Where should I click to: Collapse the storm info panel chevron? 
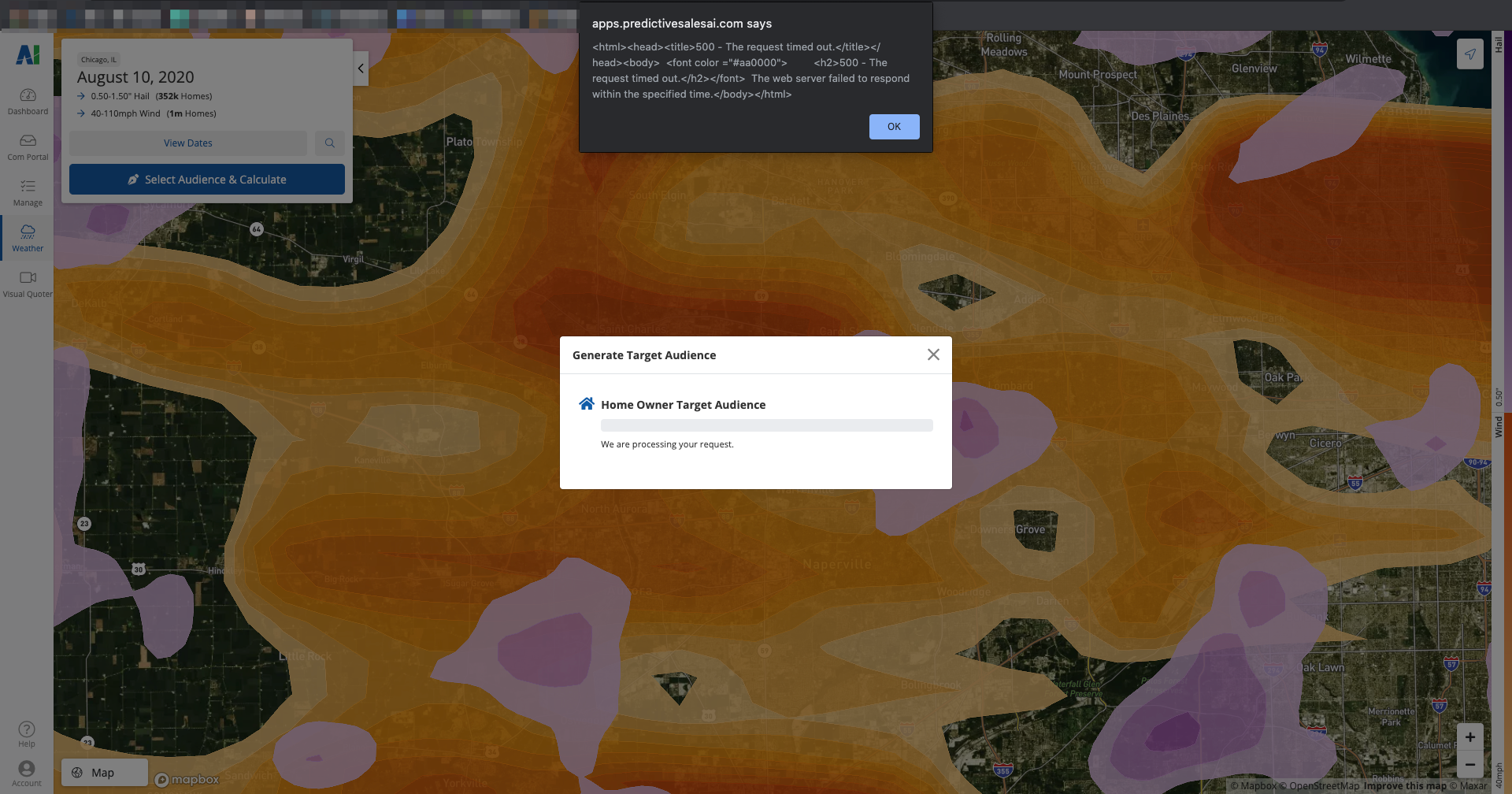tap(361, 69)
